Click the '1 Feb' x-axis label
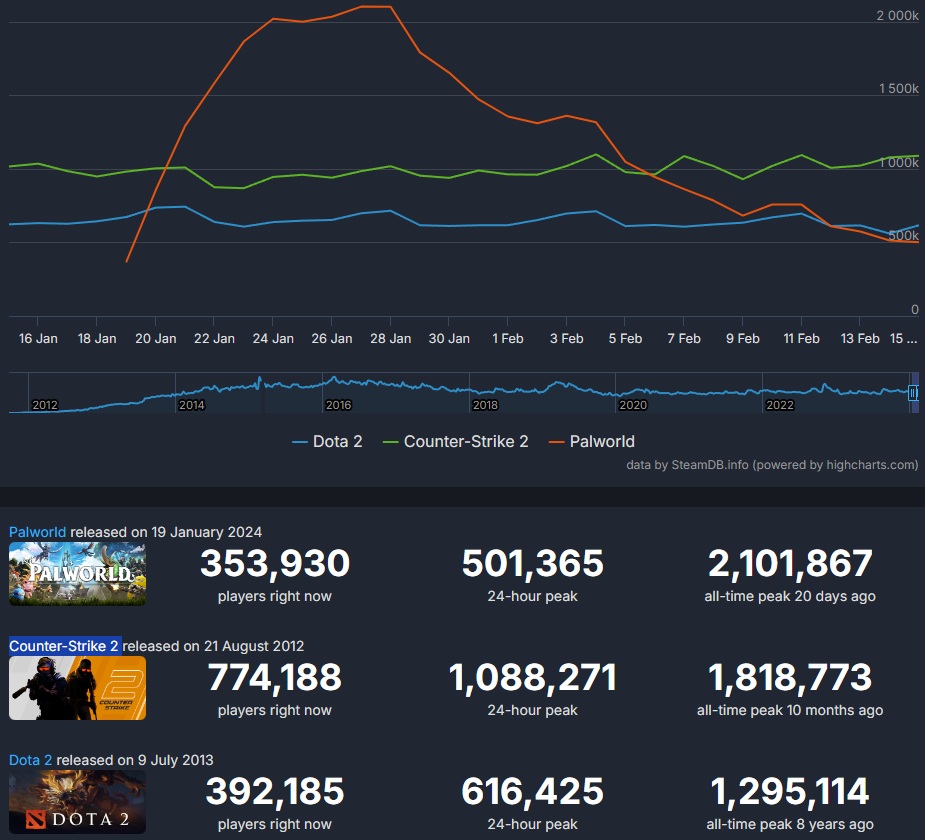The image size is (925, 840). tap(508, 339)
